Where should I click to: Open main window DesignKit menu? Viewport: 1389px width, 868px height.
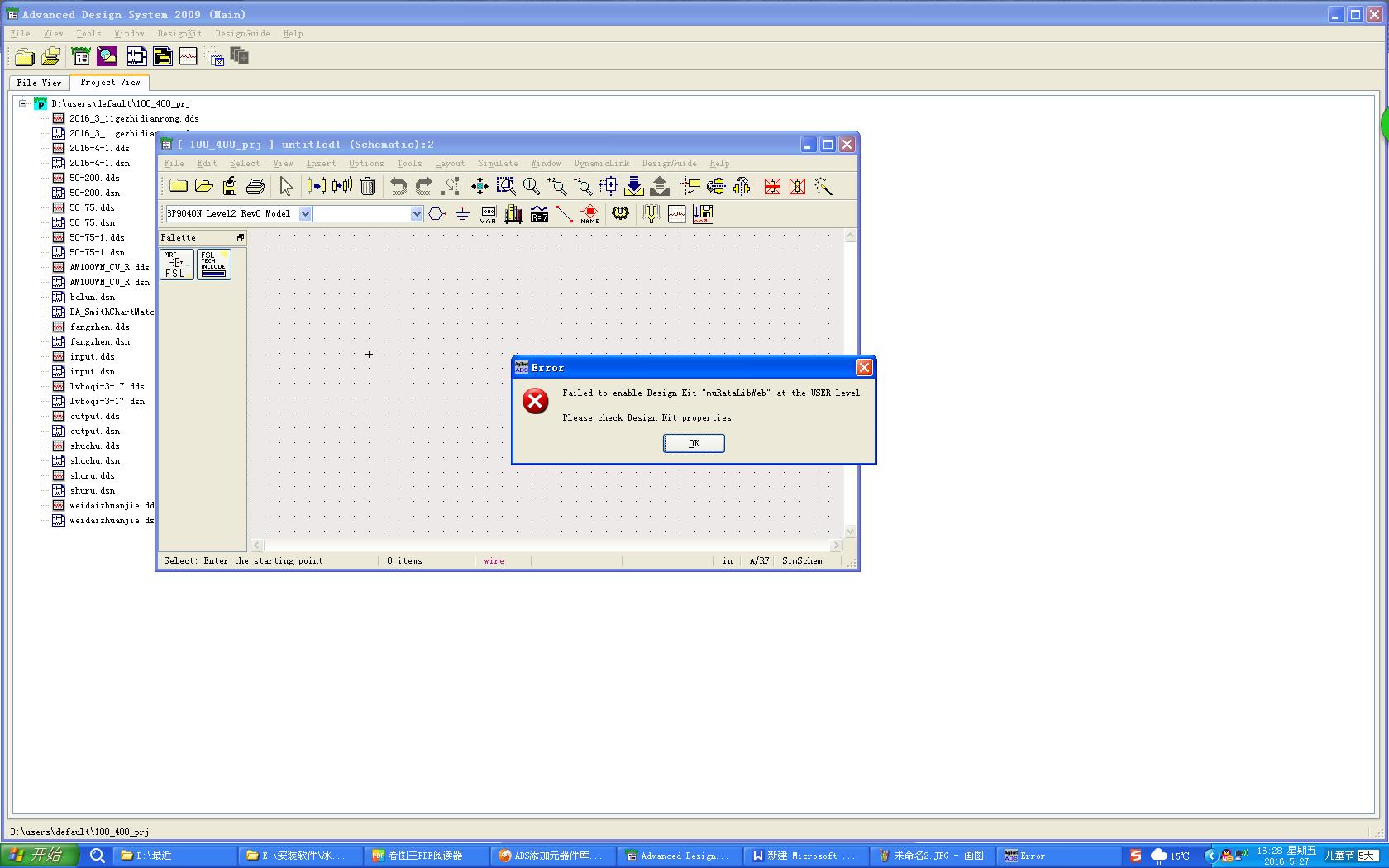coord(179,34)
